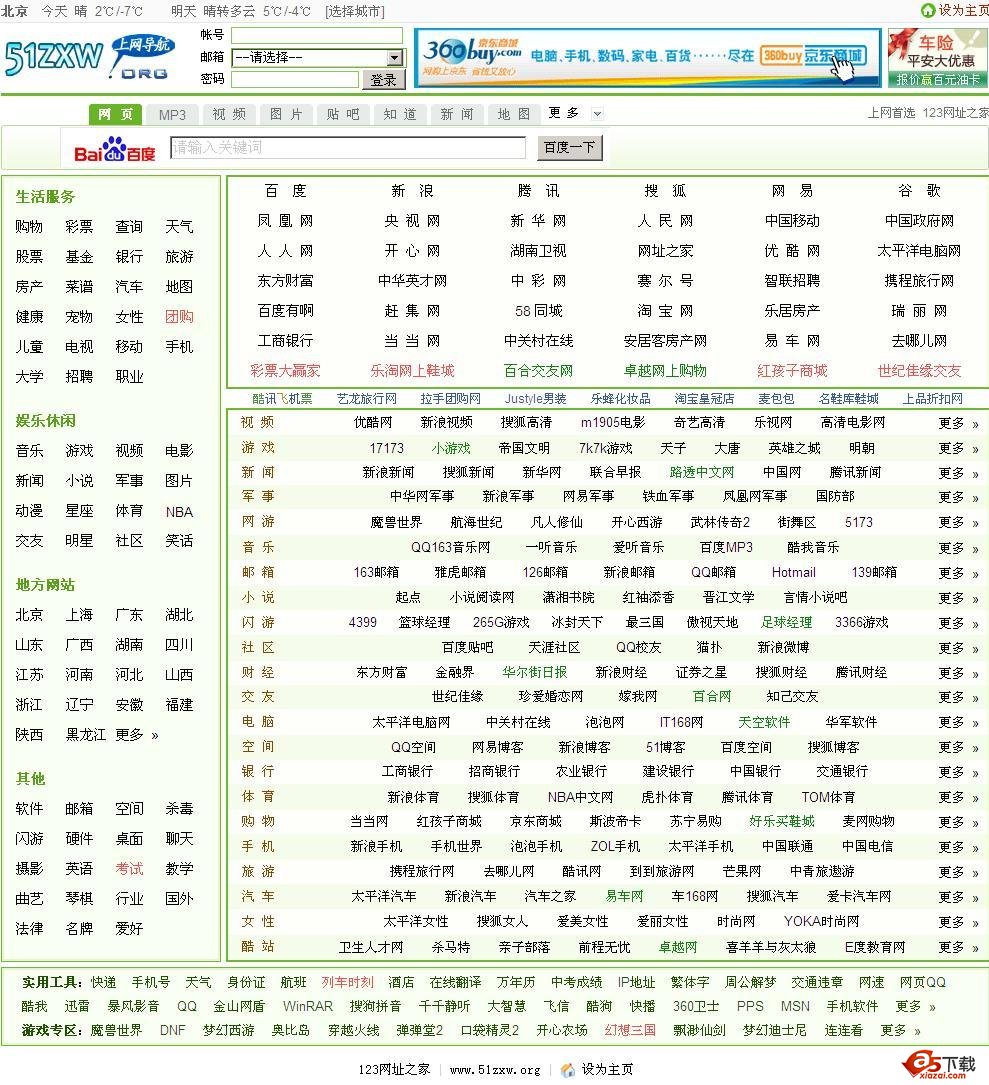Click the 百度一下 search button
The height and width of the screenshot is (1085, 989).
(x=570, y=147)
